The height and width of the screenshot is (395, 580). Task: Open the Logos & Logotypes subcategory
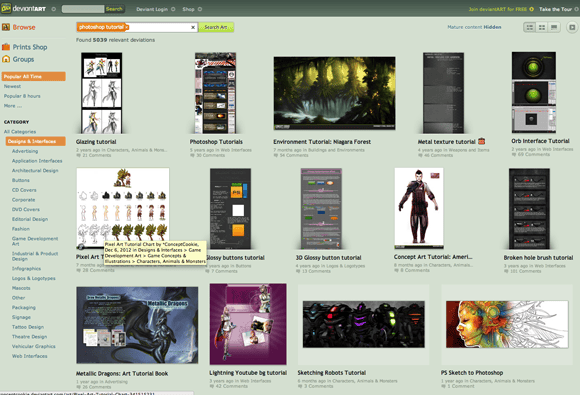[34, 278]
